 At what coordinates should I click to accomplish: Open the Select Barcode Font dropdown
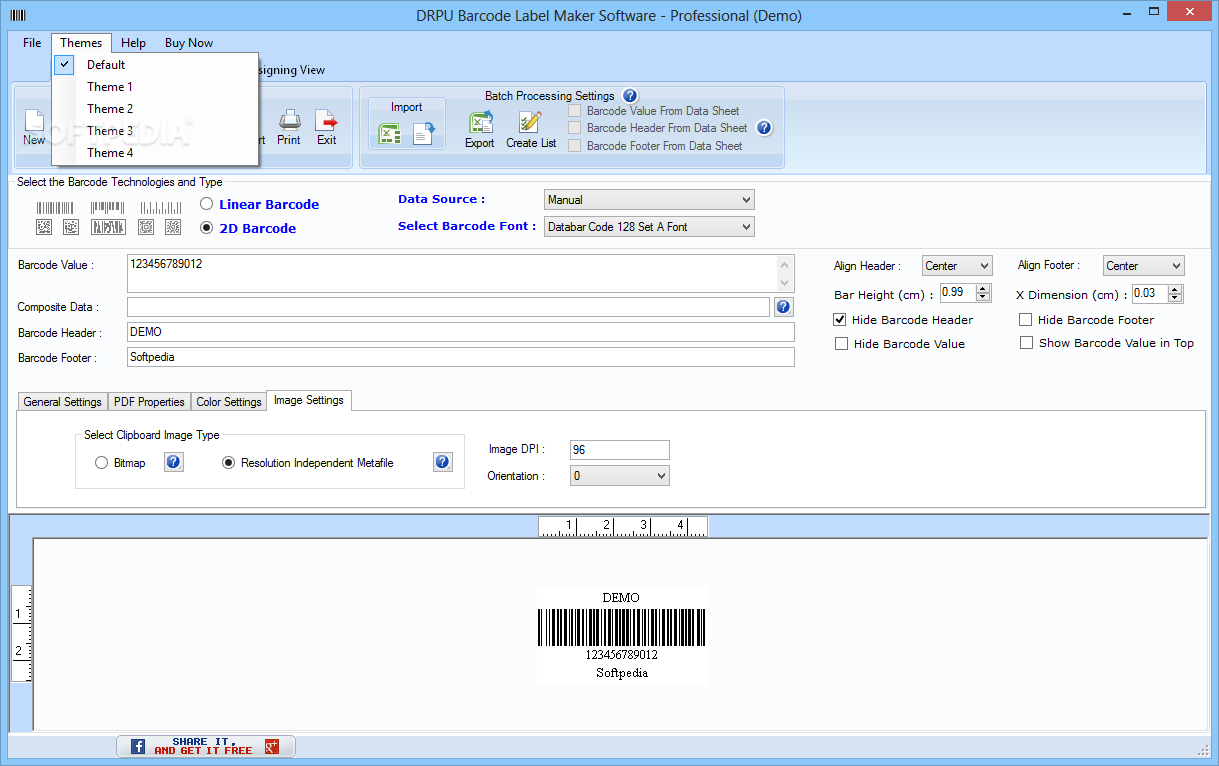pos(649,227)
